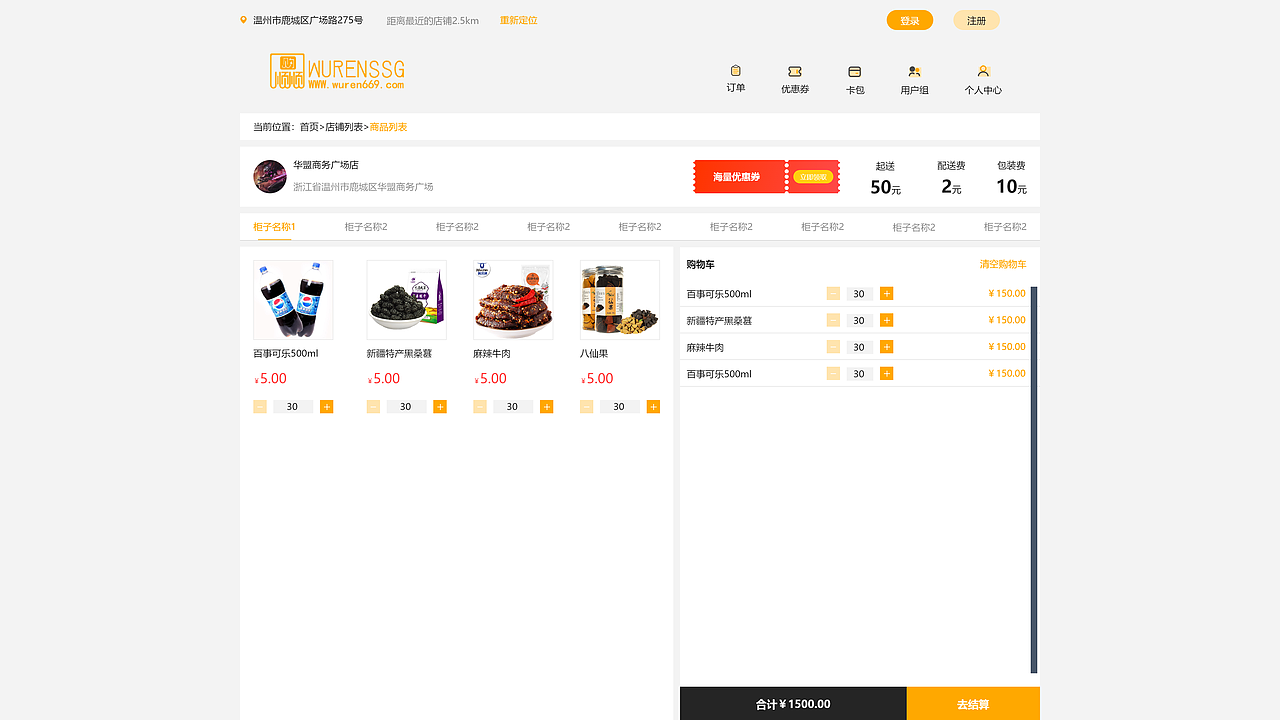Click quantity field under 麻辣牛肉 product
This screenshot has width=1280, height=720.
[x=513, y=406]
